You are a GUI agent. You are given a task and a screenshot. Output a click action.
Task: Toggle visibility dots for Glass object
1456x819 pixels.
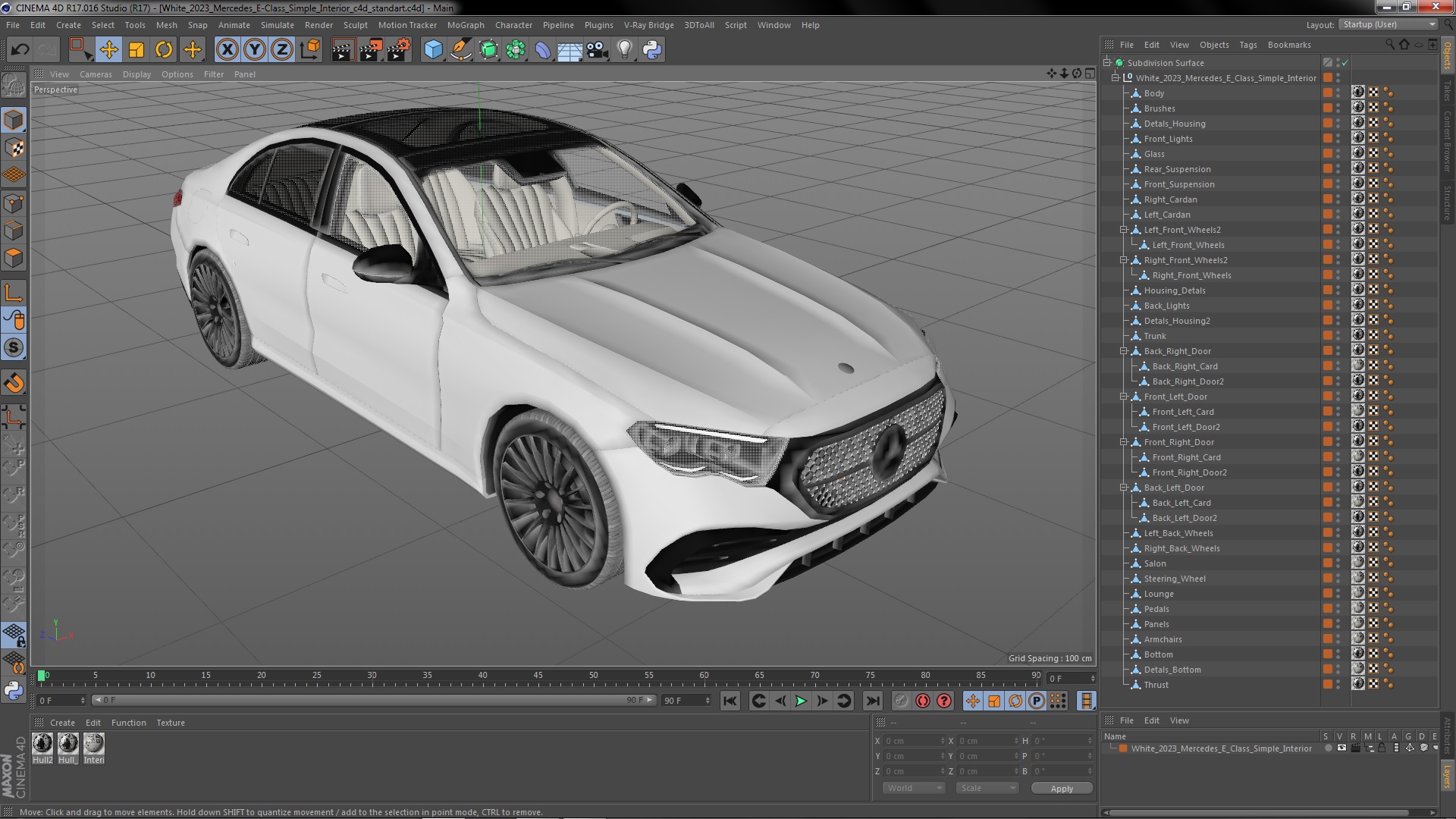tap(1338, 154)
